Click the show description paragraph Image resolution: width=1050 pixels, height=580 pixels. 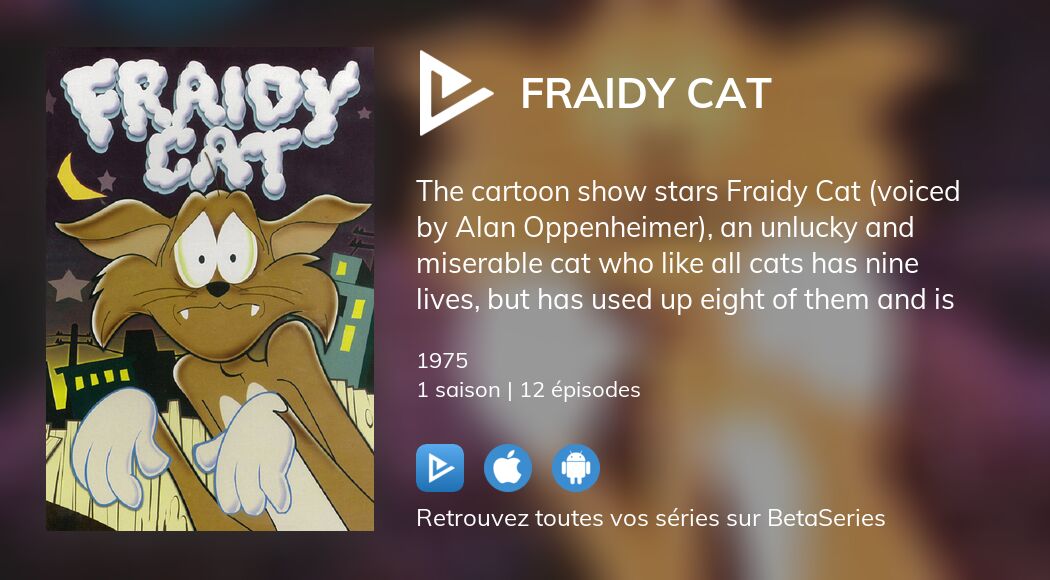688,245
